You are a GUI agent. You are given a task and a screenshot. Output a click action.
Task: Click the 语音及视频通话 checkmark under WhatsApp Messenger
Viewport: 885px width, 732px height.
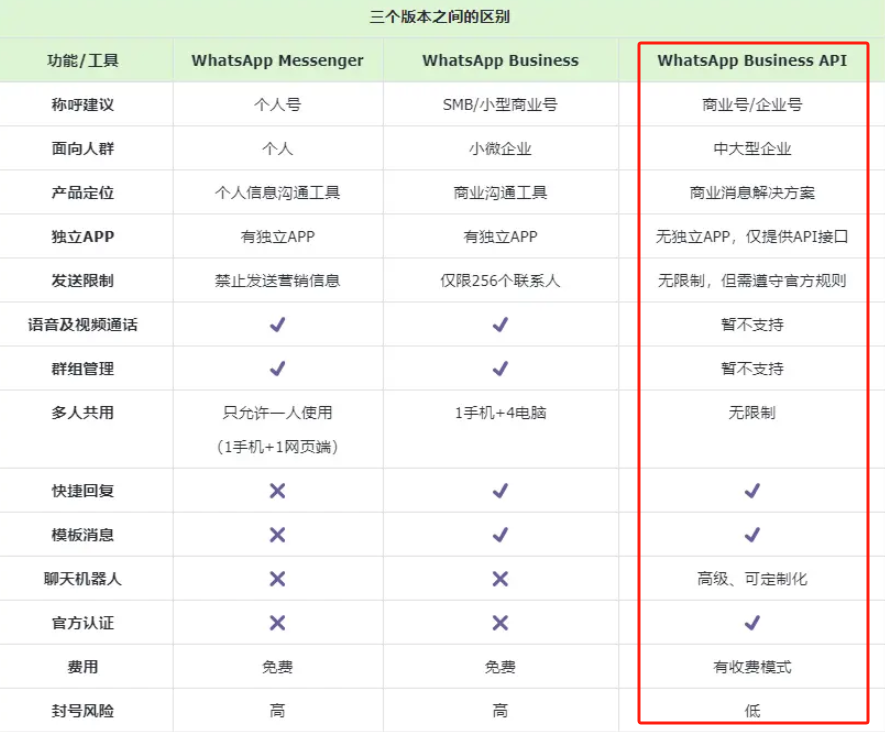point(277,325)
